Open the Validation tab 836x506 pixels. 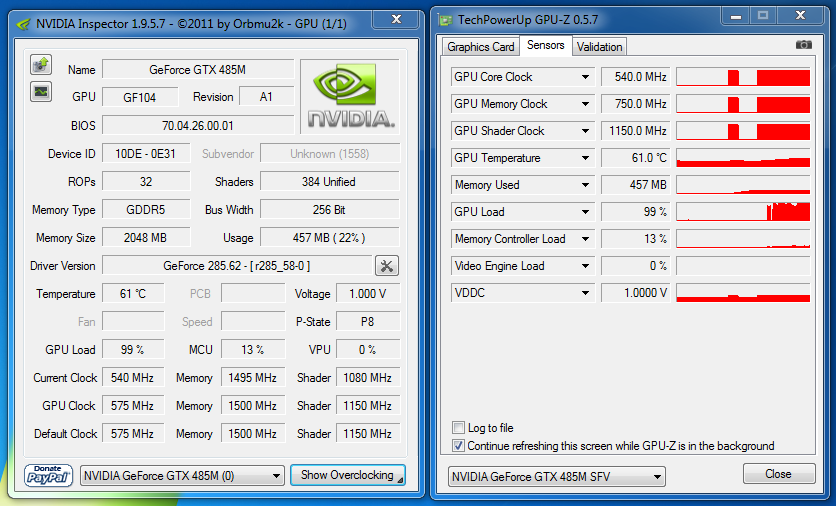[599, 47]
